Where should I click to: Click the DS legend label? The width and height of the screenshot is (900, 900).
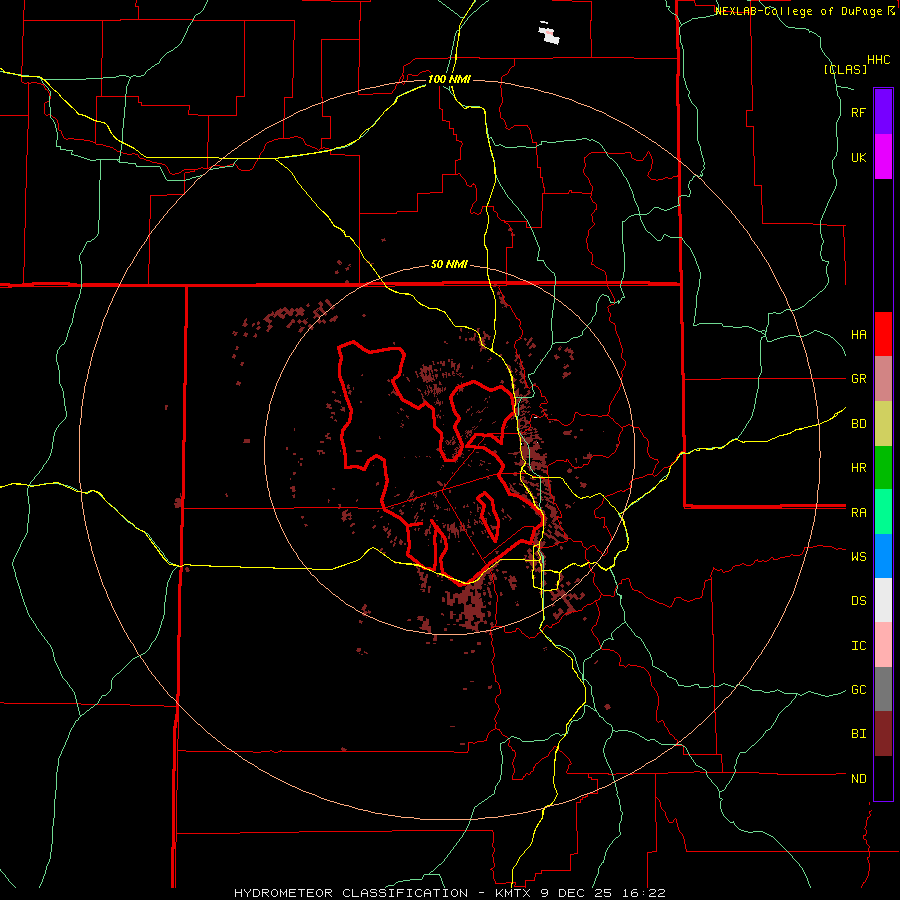[858, 601]
